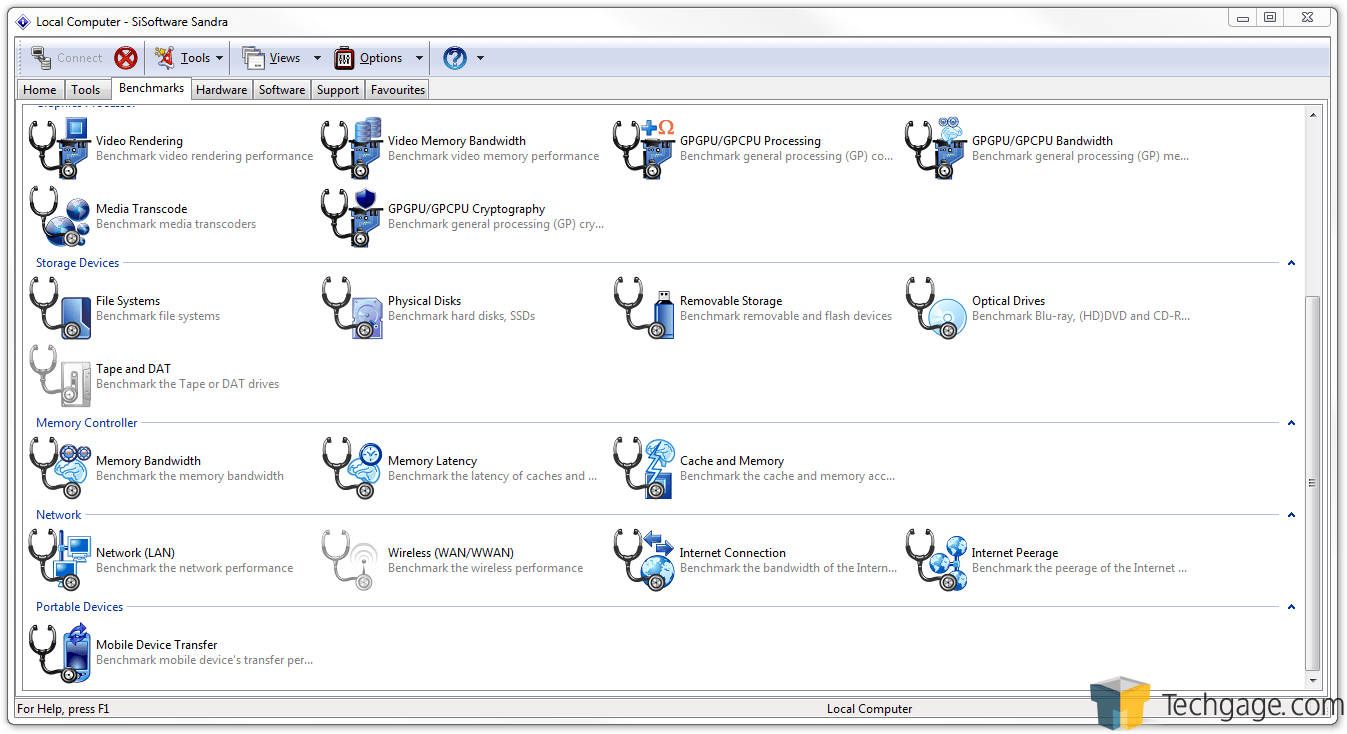Select the Benchmarks tab
The image size is (1347, 734).
151,88
